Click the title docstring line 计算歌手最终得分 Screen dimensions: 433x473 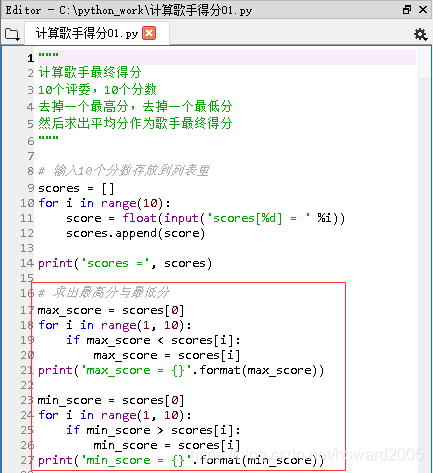(90, 72)
